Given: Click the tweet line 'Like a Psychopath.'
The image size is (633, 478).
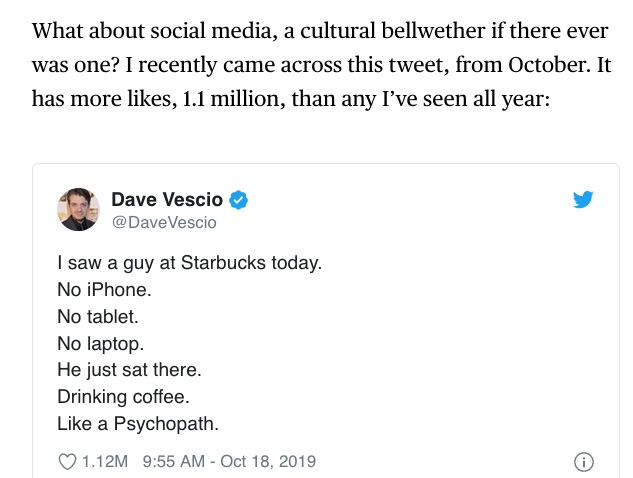Looking at the screenshot, I should (x=138, y=424).
